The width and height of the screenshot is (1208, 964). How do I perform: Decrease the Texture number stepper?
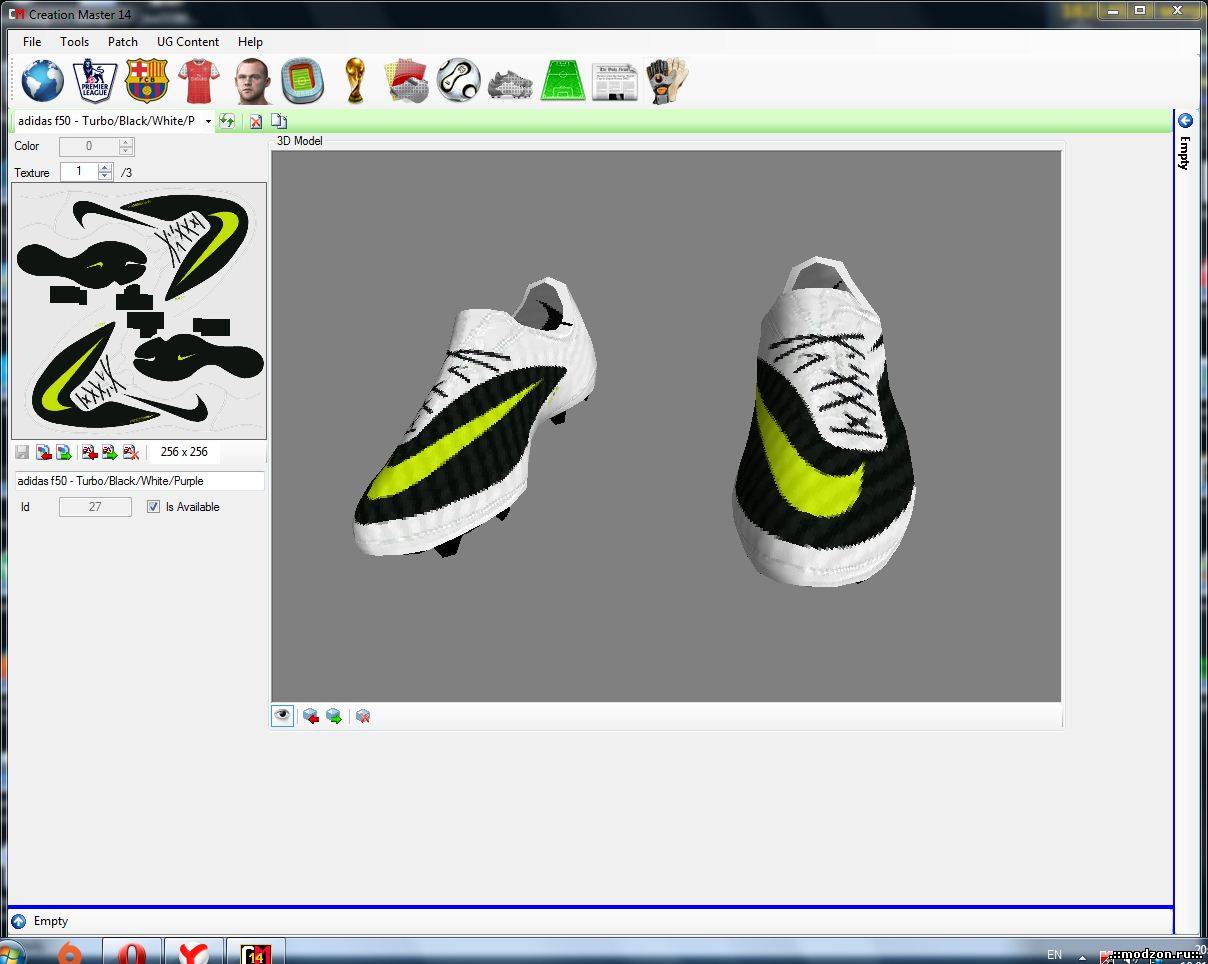105,176
